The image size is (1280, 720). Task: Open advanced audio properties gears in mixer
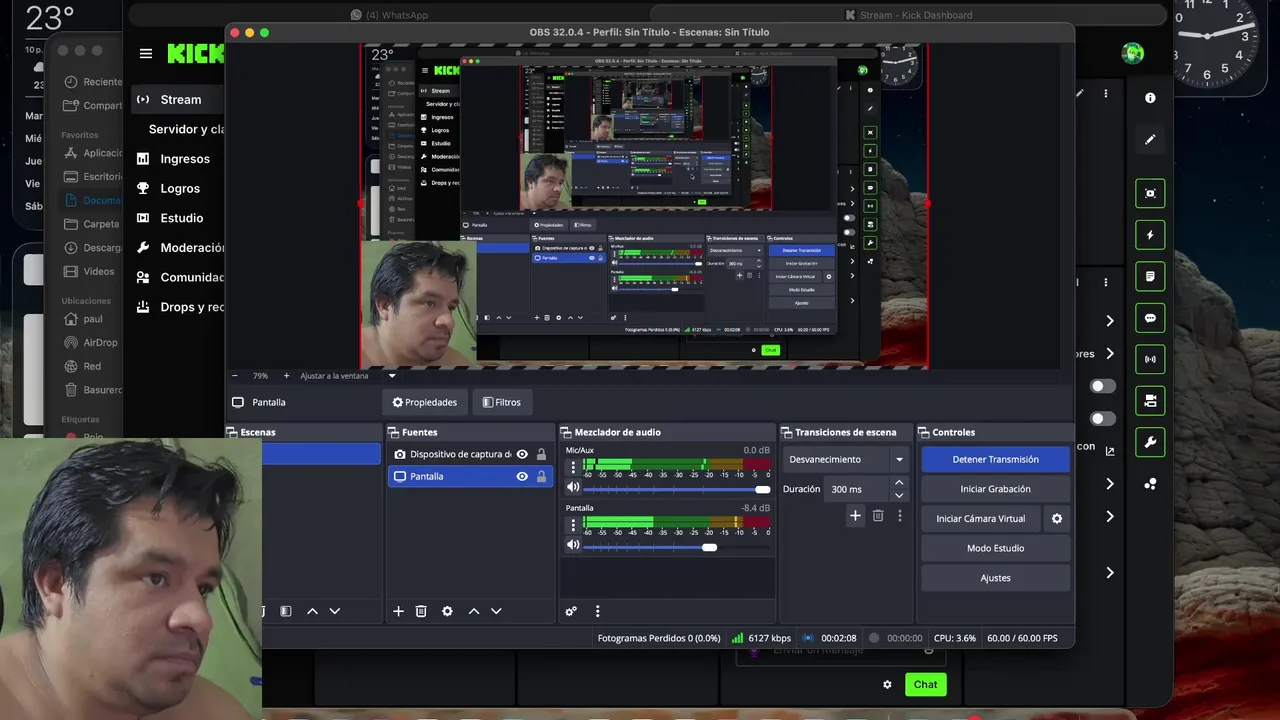pyautogui.click(x=571, y=611)
